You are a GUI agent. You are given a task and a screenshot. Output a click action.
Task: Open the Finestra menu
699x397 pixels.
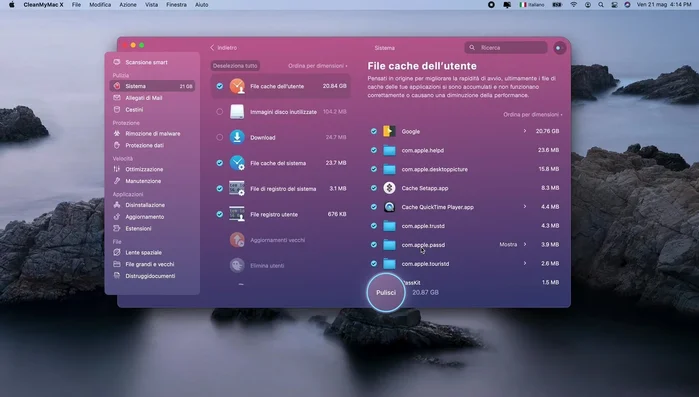(x=177, y=4)
